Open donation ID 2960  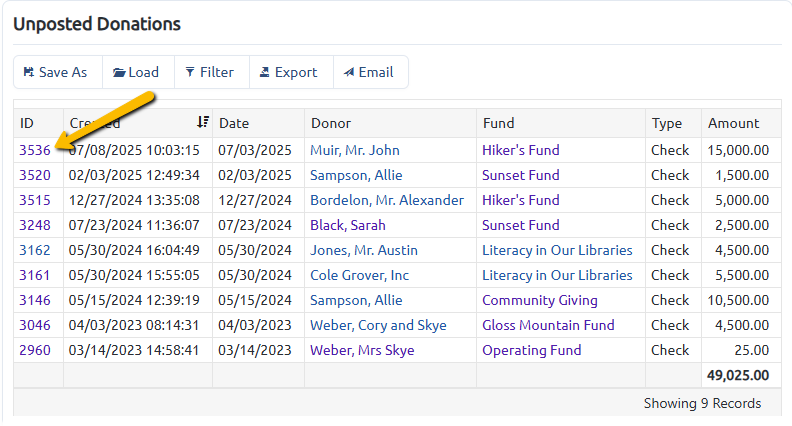(35, 350)
